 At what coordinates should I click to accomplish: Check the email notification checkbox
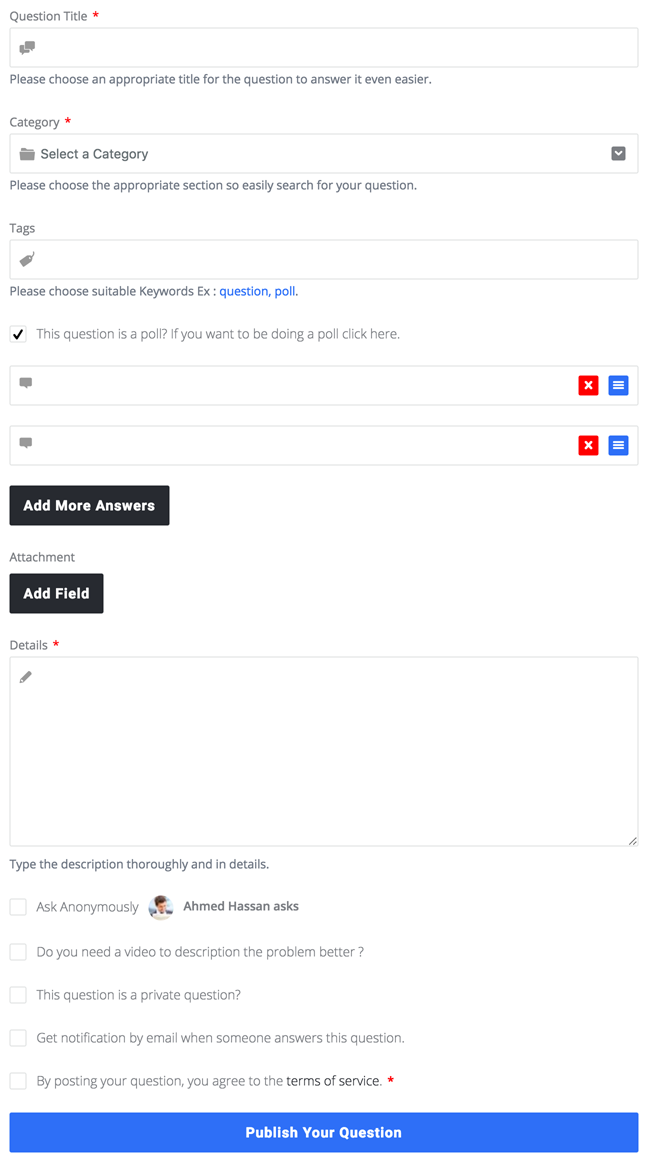[x=18, y=1038]
